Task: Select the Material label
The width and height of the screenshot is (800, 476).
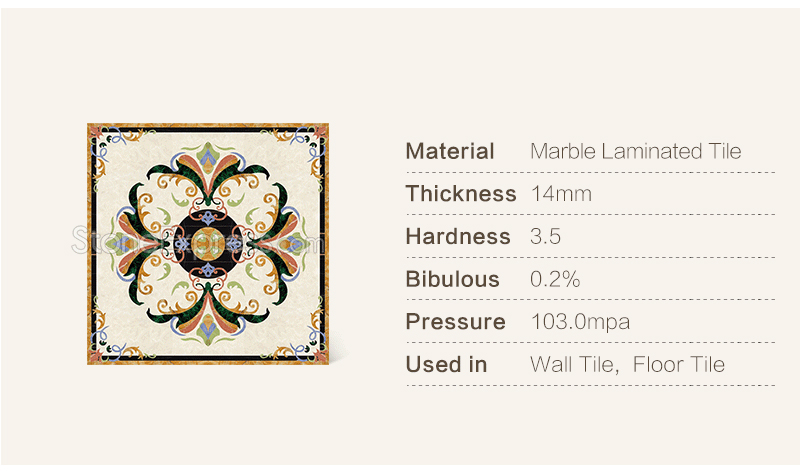Action: point(450,152)
